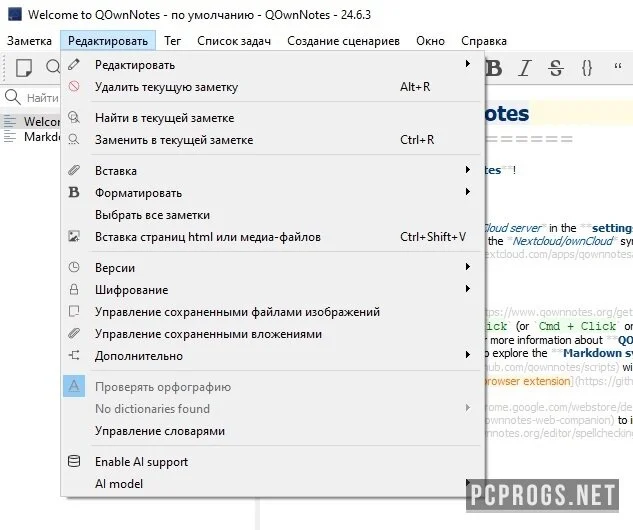Click the icon beside Управление сохраненными файлами изображений
Viewport: 633px width, 530px height.
pyautogui.click(x=74, y=311)
